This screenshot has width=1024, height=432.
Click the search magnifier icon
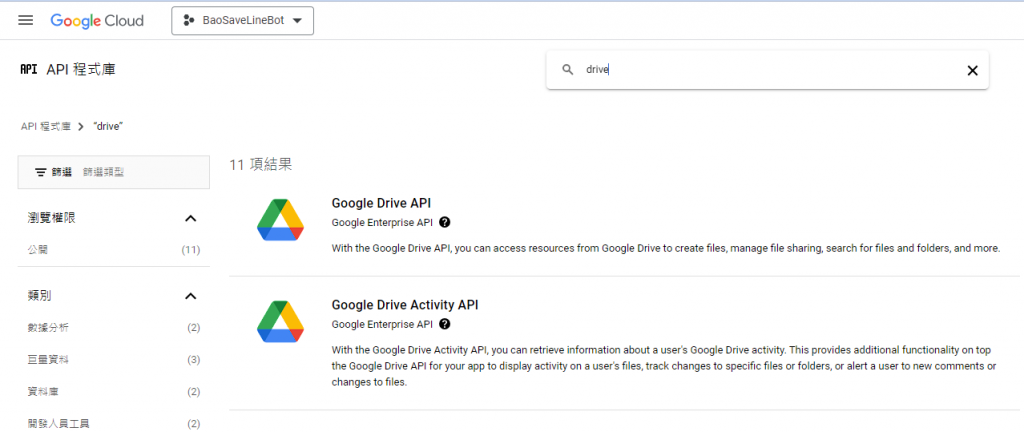568,70
